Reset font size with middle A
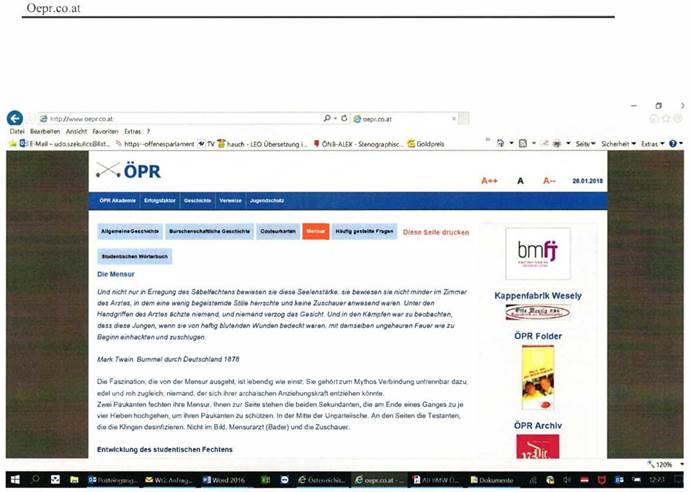690x492 pixels. tap(520, 181)
